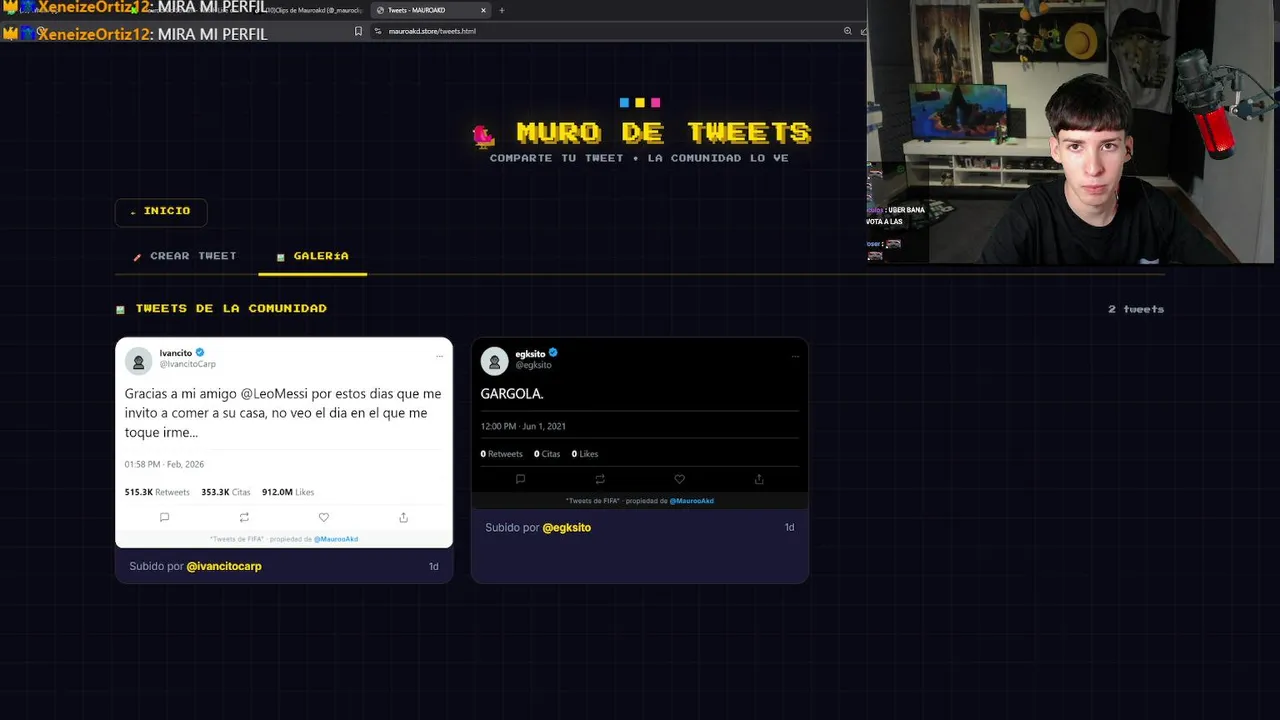Screen dimensions: 1280x720
Task: Click Ivancito's blue verified badge
Action: click(200, 353)
